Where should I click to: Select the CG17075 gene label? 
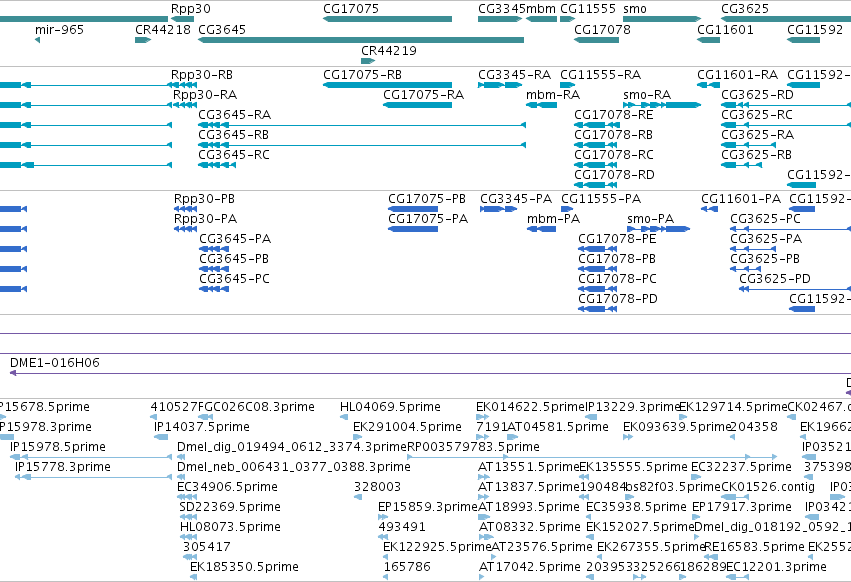[x=351, y=9]
